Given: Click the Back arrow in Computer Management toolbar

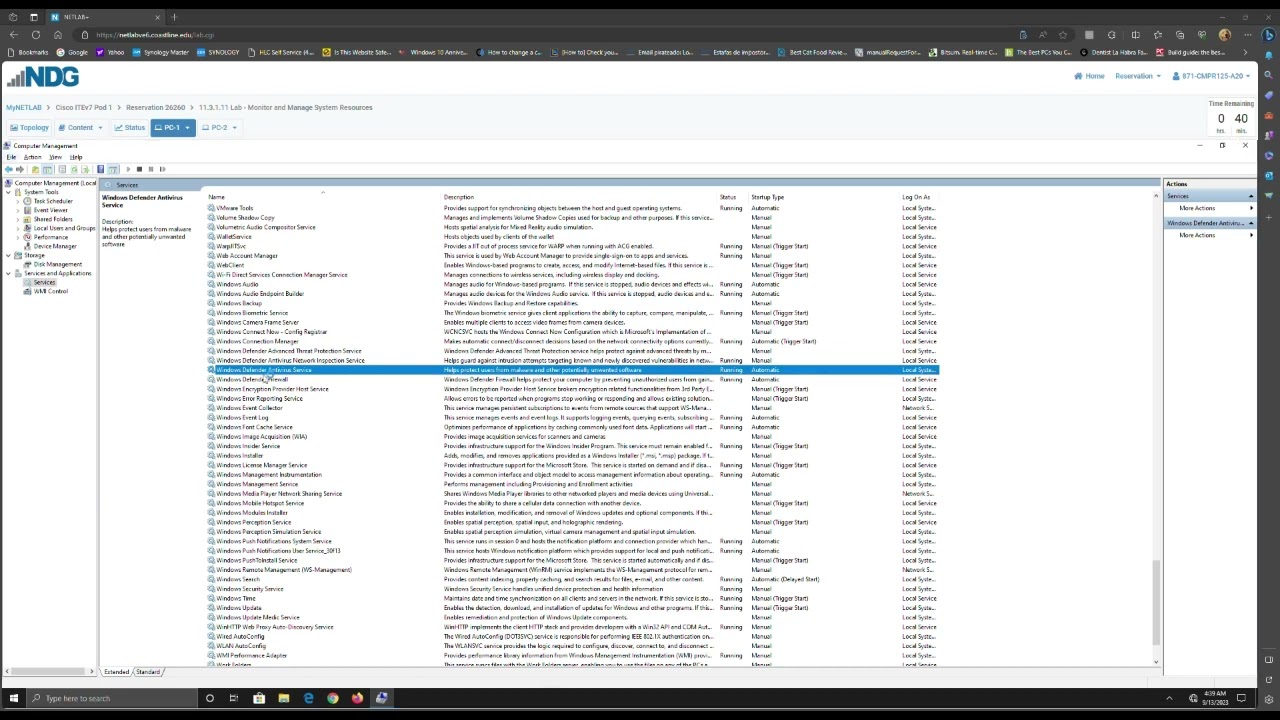Looking at the screenshot, I should (9, 169).
